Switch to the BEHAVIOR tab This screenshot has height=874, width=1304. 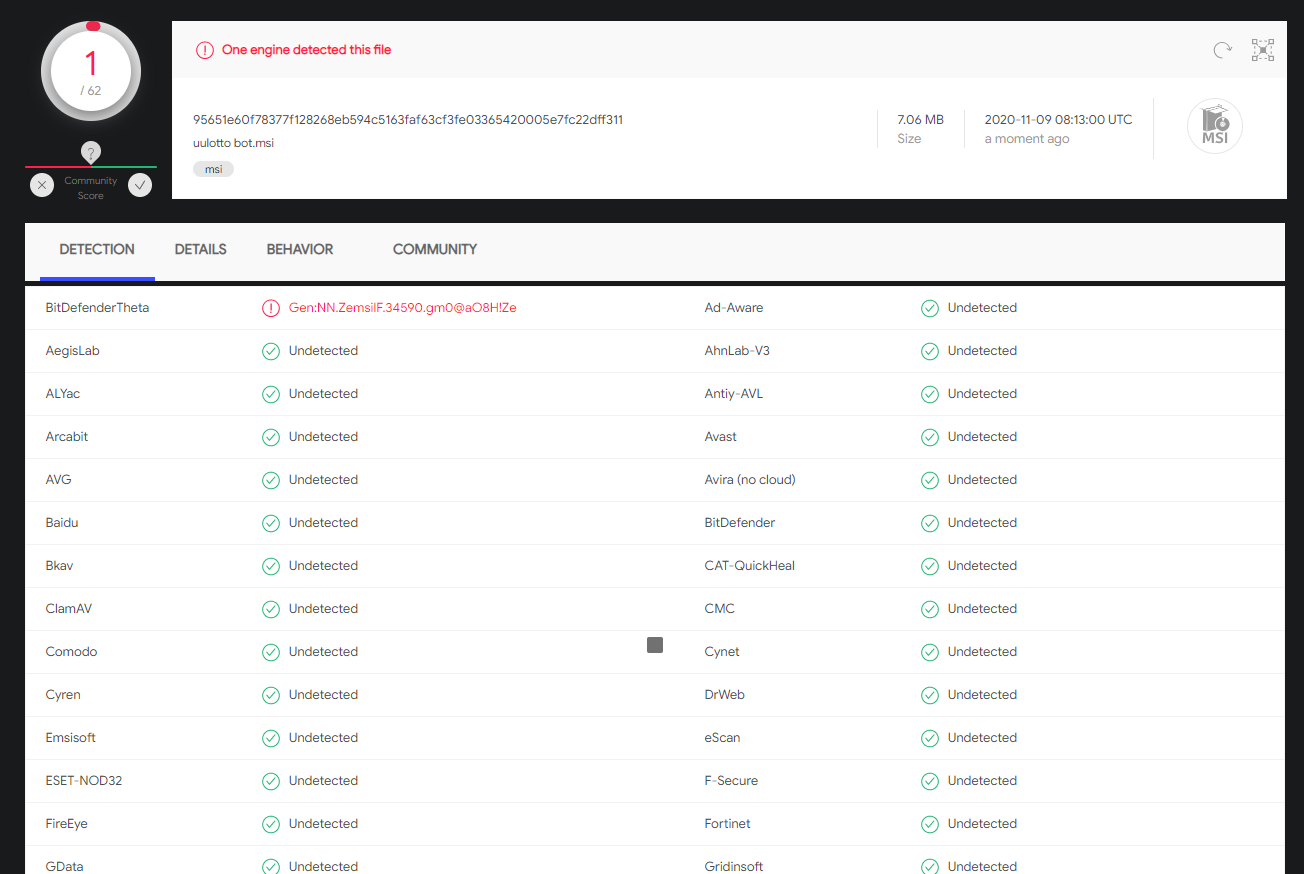[300, 250]
